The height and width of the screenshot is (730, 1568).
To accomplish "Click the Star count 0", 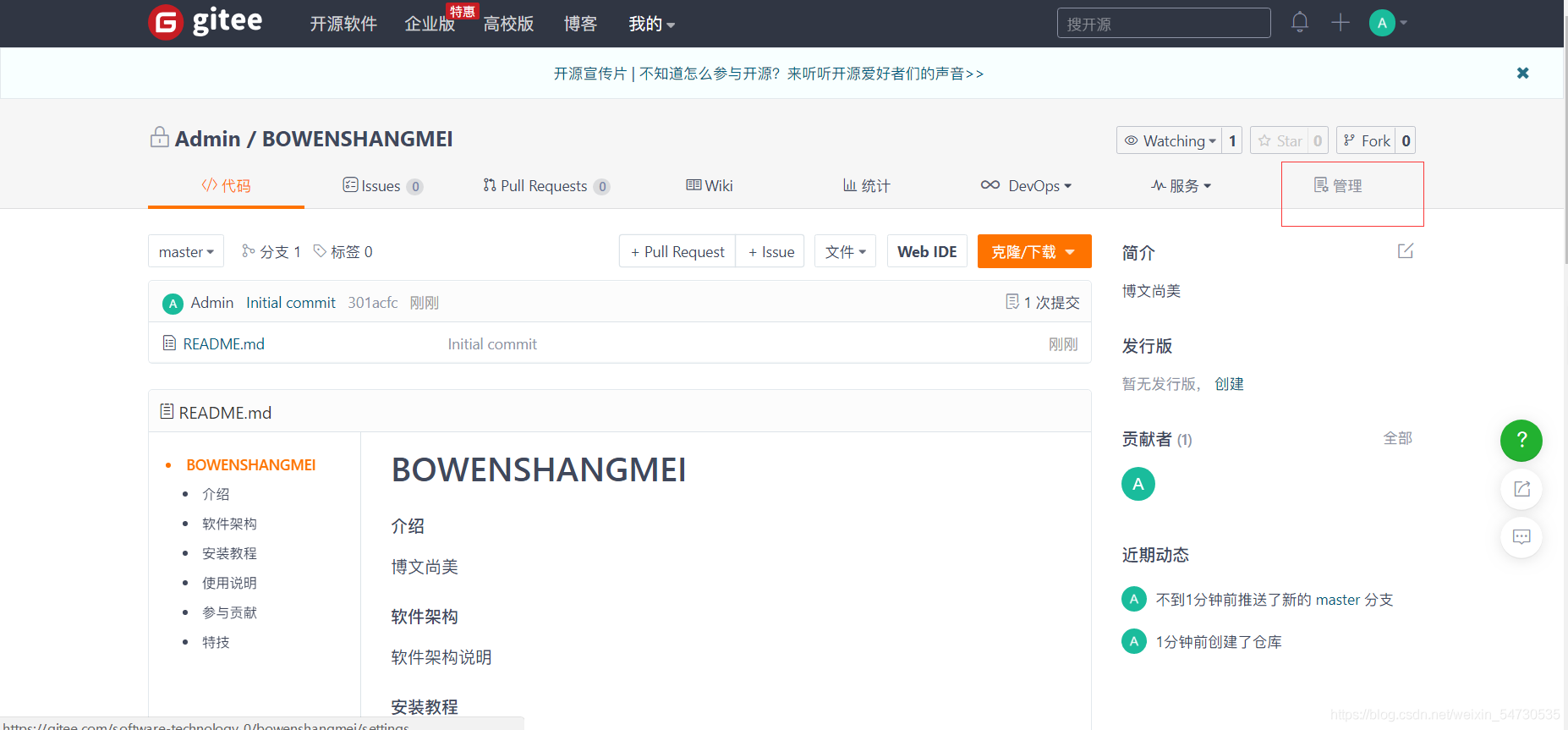I will pyautogui.click(x=1318, y=140).
